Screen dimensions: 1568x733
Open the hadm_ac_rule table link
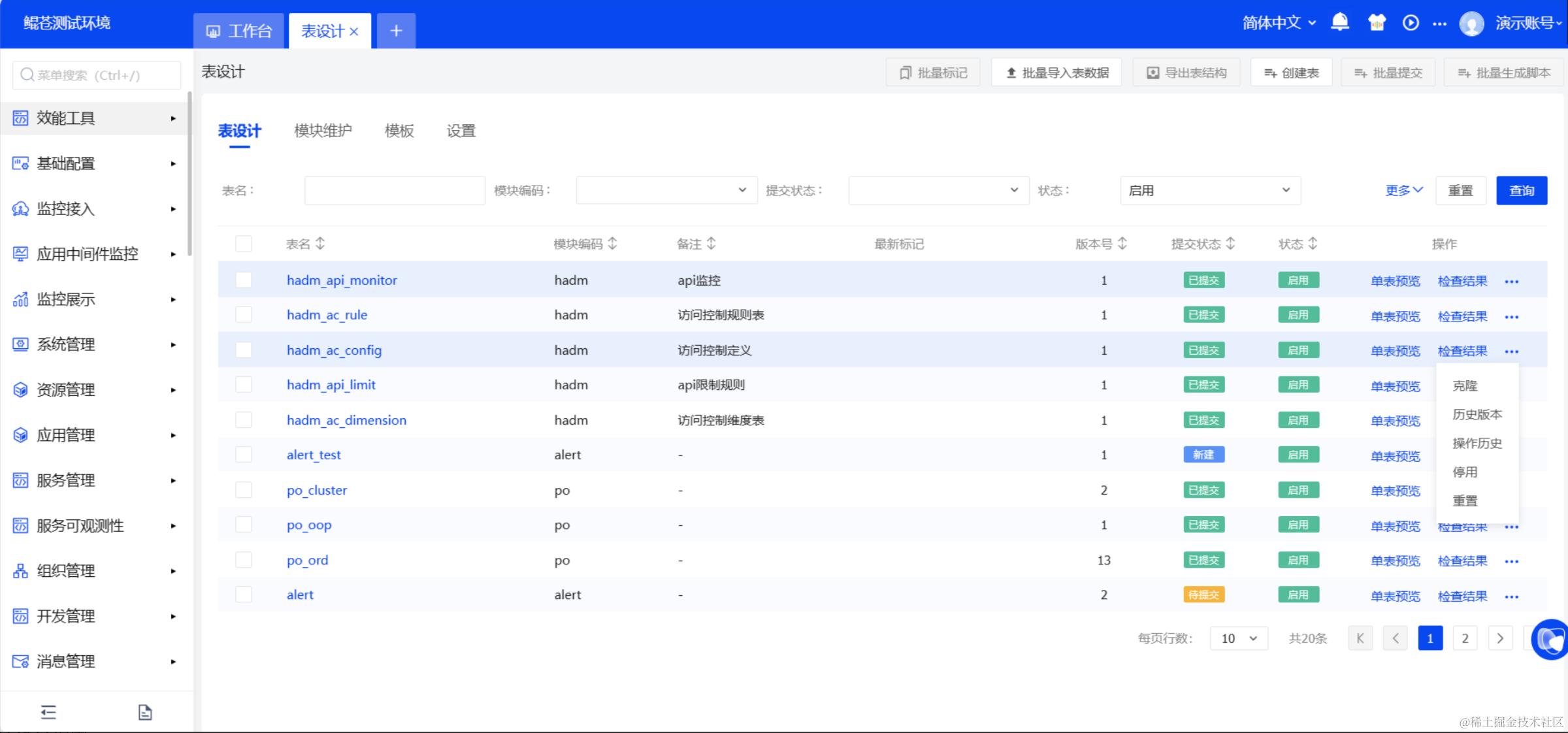coord(327,315)
